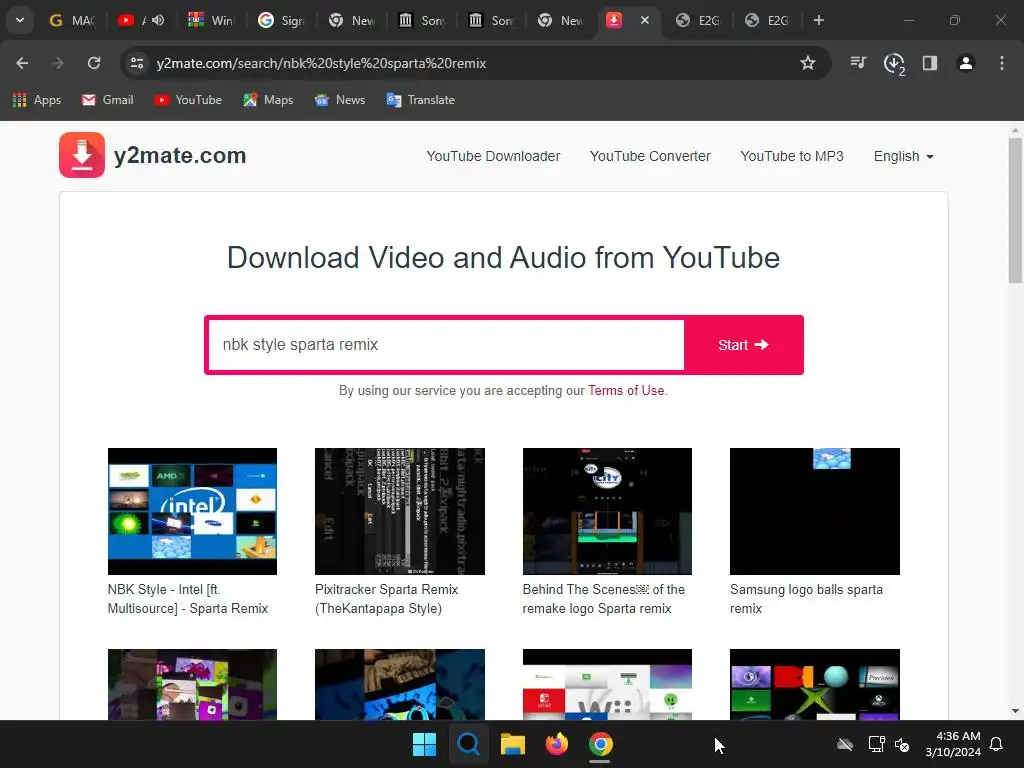Open File Explorer from taskbar
The height and width of the screenshot is (768, 1024).
(x=513, y=744)
